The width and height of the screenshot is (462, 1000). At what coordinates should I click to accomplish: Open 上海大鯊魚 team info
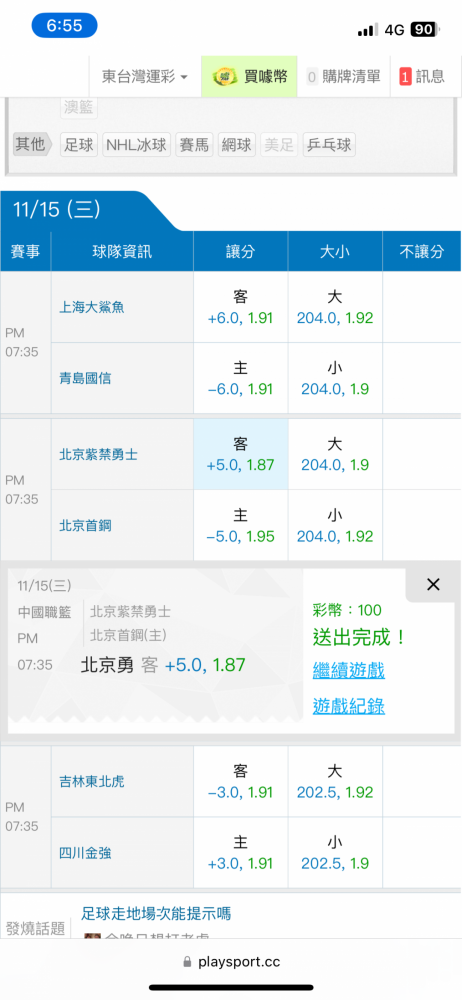(x=92, y=307)
